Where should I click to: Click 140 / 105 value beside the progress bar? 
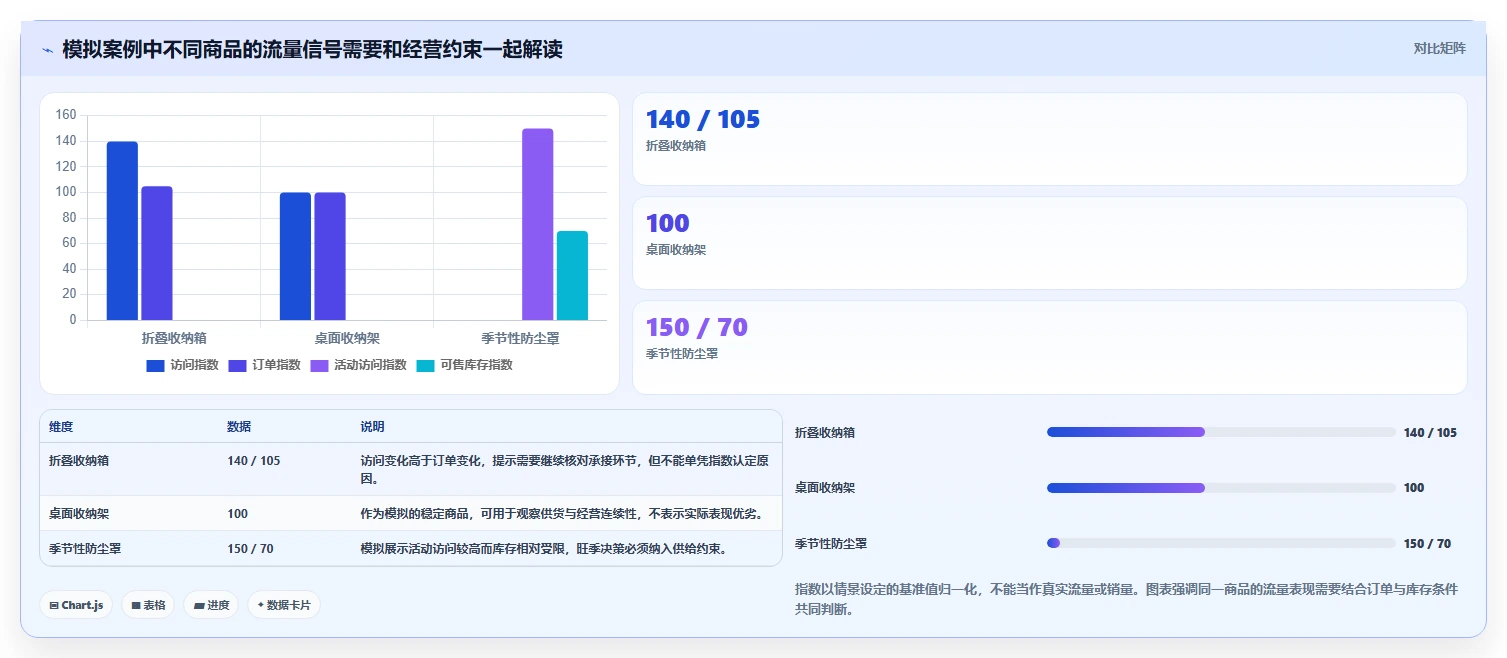coord(1430,433)
